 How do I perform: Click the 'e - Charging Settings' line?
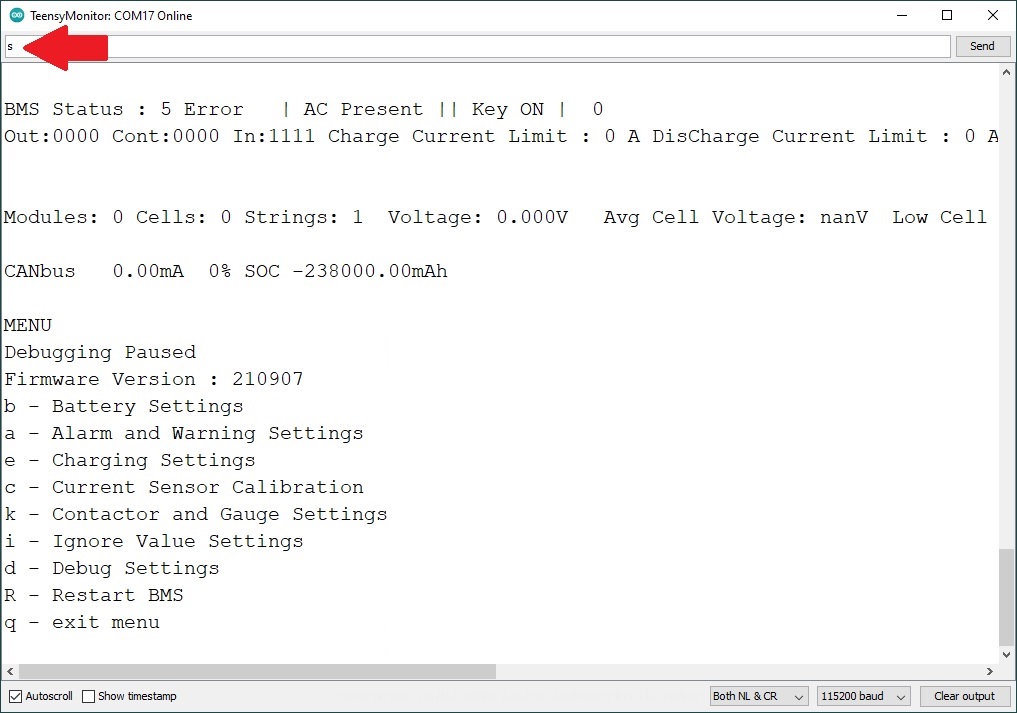point(130,461)
